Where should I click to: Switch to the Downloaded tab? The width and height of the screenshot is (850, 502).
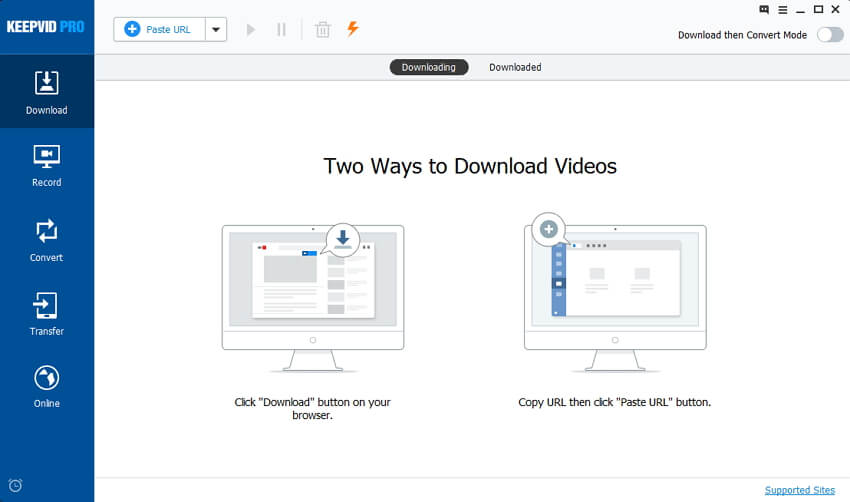[515, 67]
